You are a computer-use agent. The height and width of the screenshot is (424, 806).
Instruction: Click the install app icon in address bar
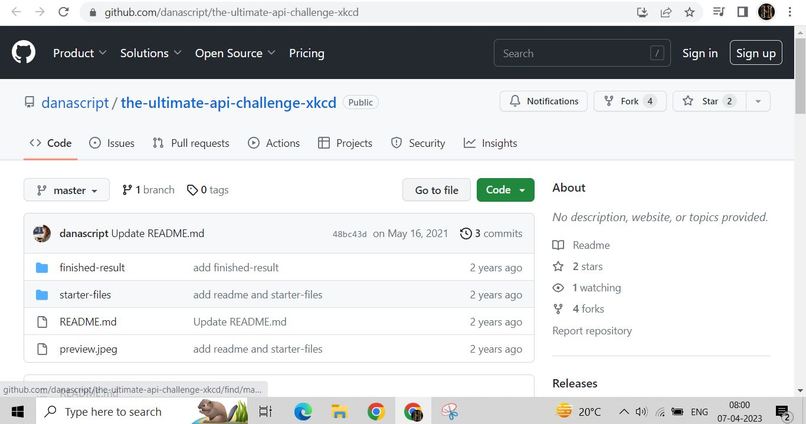[x=642, y=12]
